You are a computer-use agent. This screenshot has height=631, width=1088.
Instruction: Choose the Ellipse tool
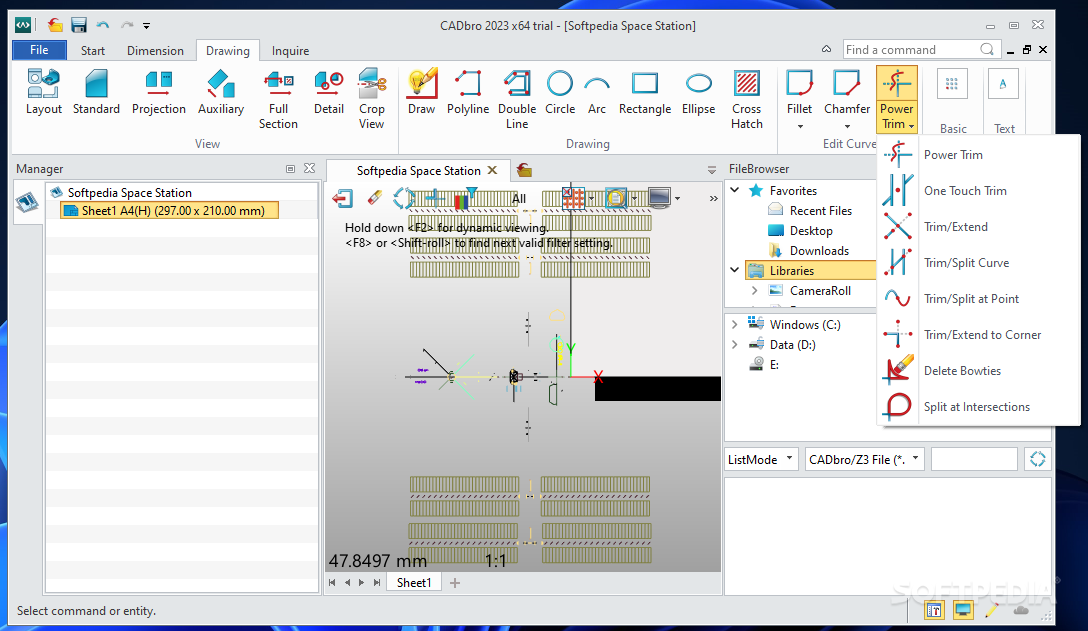(698, 92)
